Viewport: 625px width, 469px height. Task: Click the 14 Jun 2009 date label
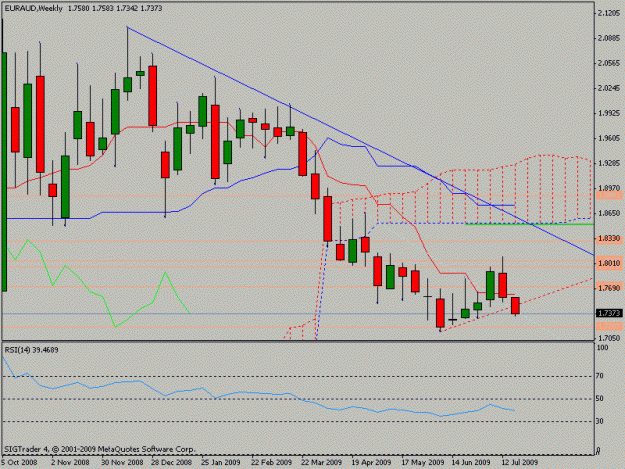(471, 462)
